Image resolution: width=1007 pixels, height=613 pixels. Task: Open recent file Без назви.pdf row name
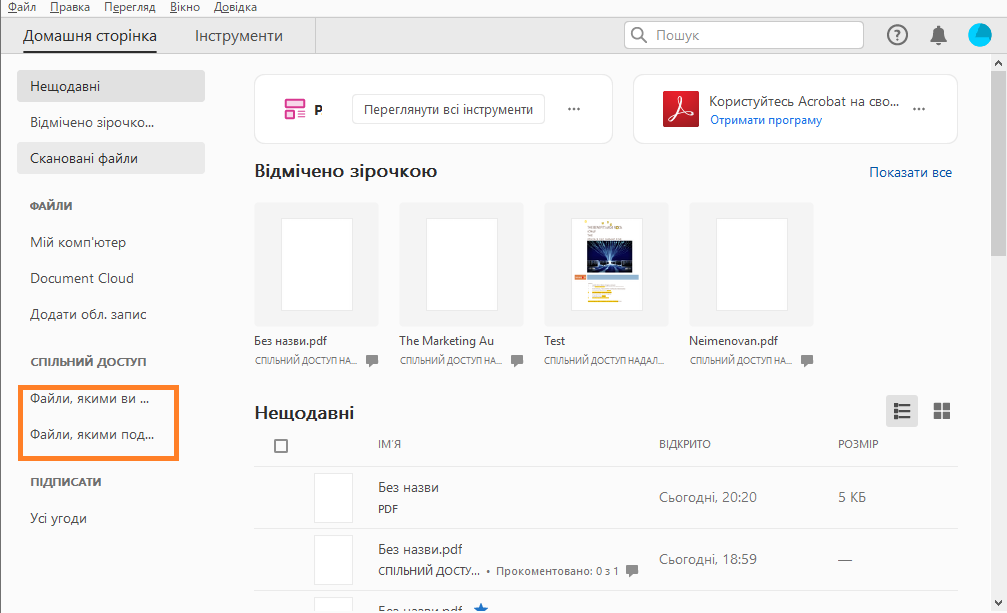coord(420,549)
